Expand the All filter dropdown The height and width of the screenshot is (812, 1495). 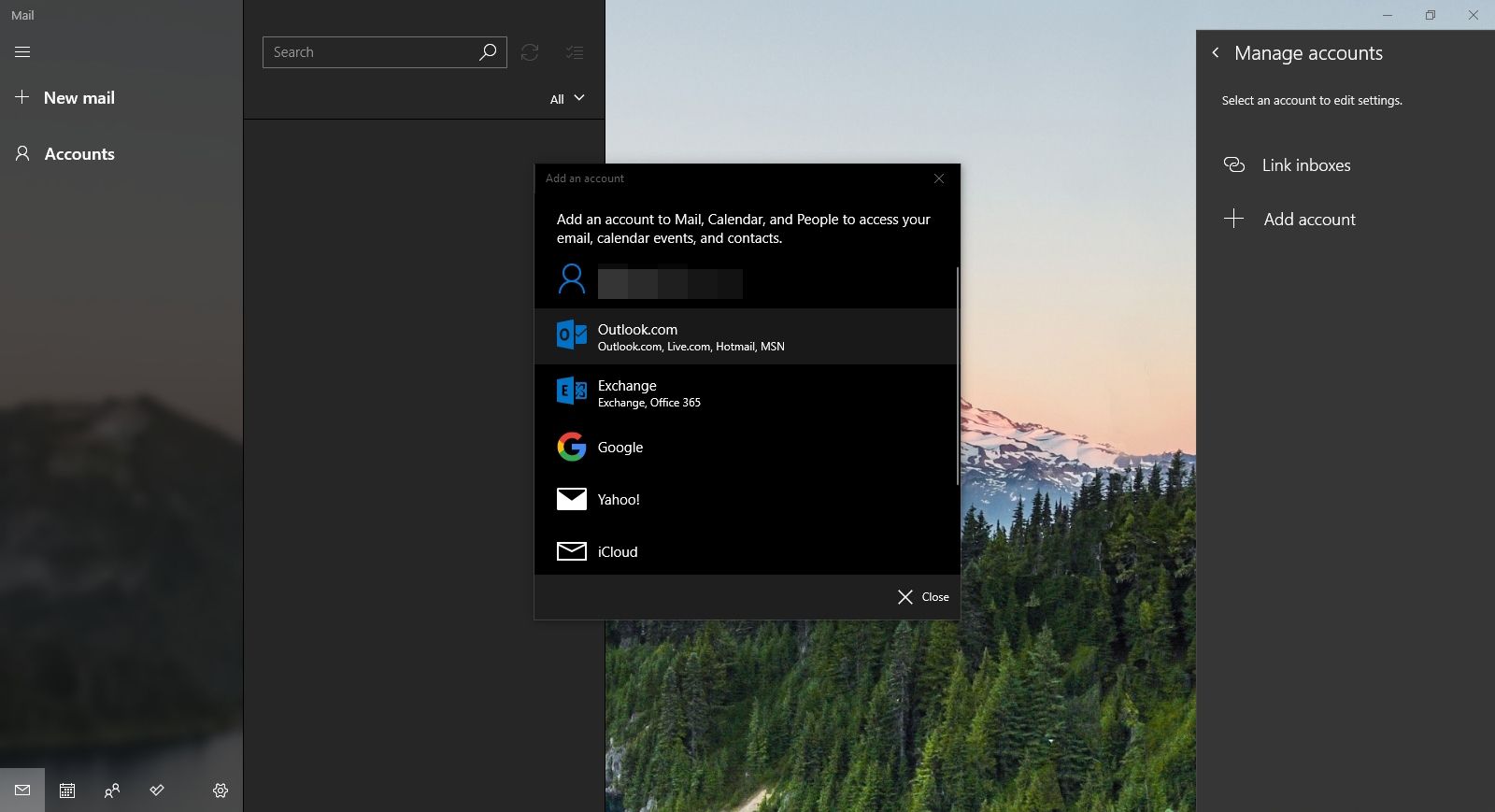point(567,99)
